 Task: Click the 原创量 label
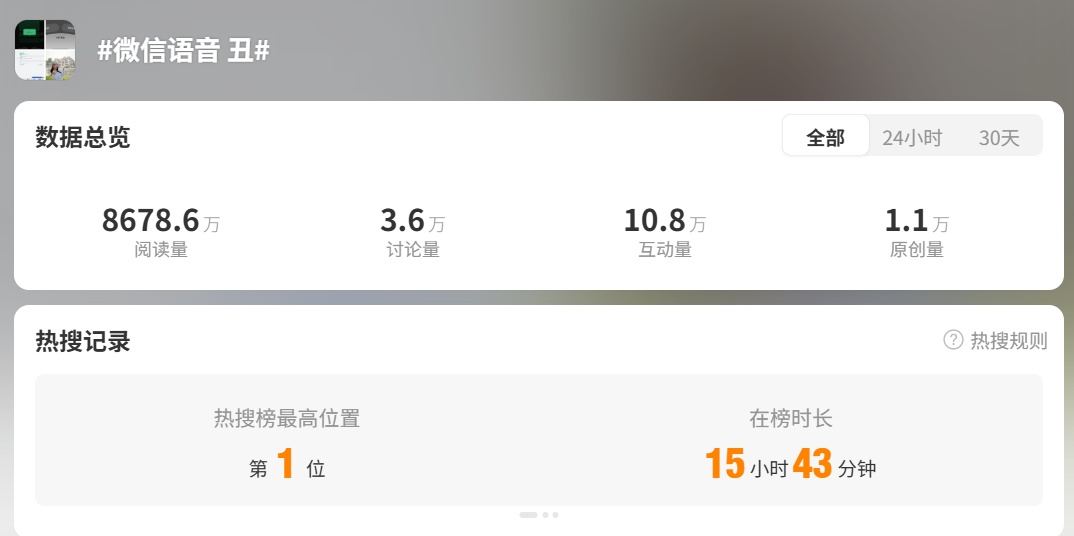point(916,250)
